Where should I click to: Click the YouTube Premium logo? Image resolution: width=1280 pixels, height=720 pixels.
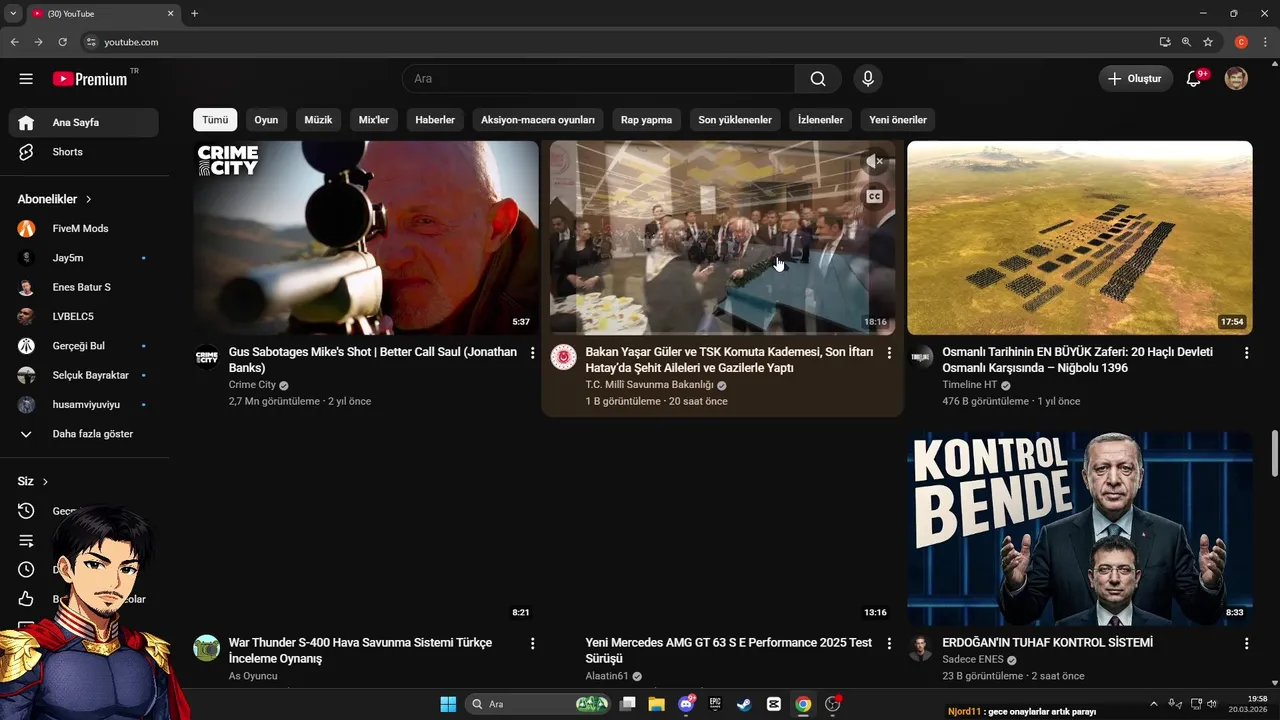(90, 79)
